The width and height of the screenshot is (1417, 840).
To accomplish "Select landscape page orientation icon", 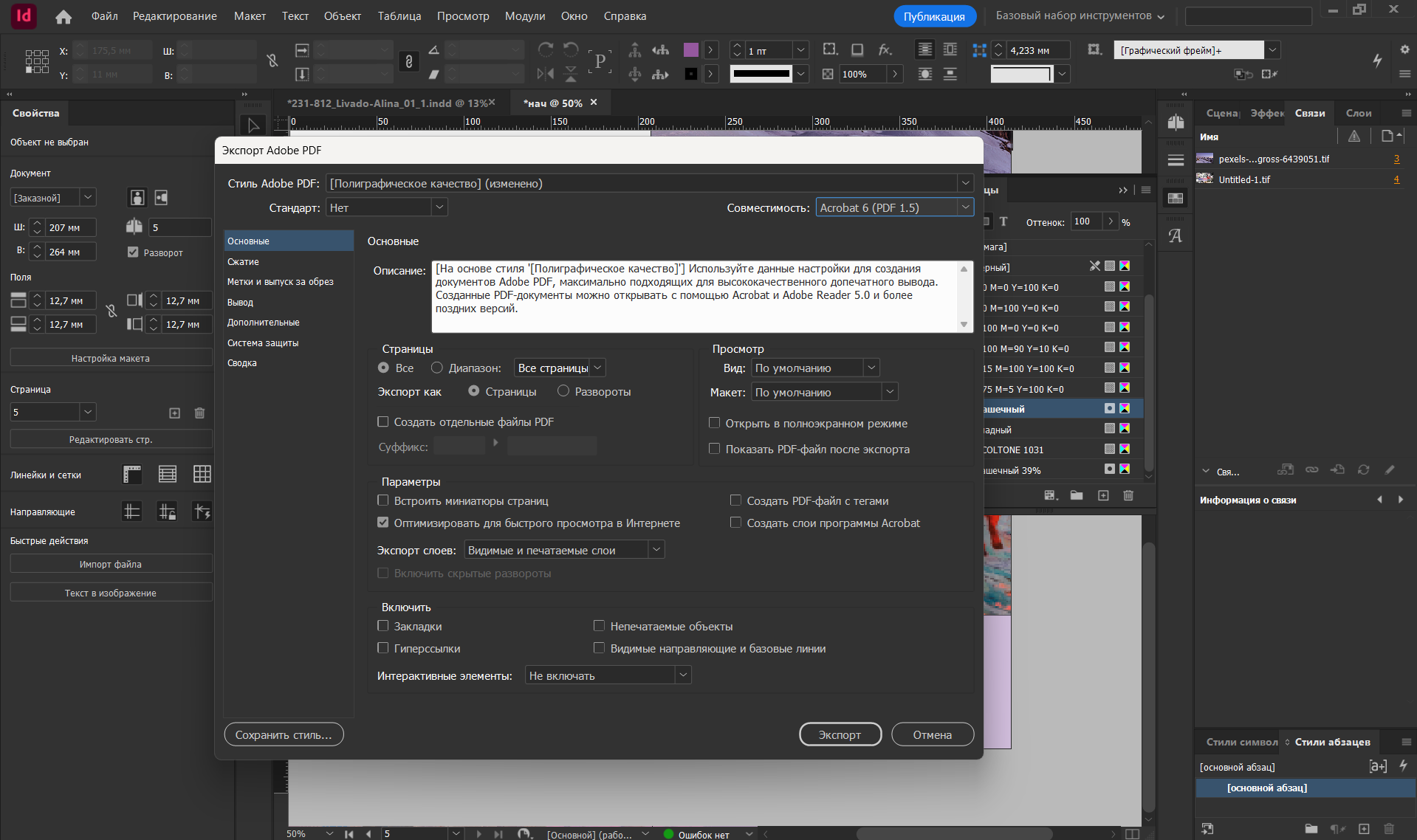I will click(161, 197).
